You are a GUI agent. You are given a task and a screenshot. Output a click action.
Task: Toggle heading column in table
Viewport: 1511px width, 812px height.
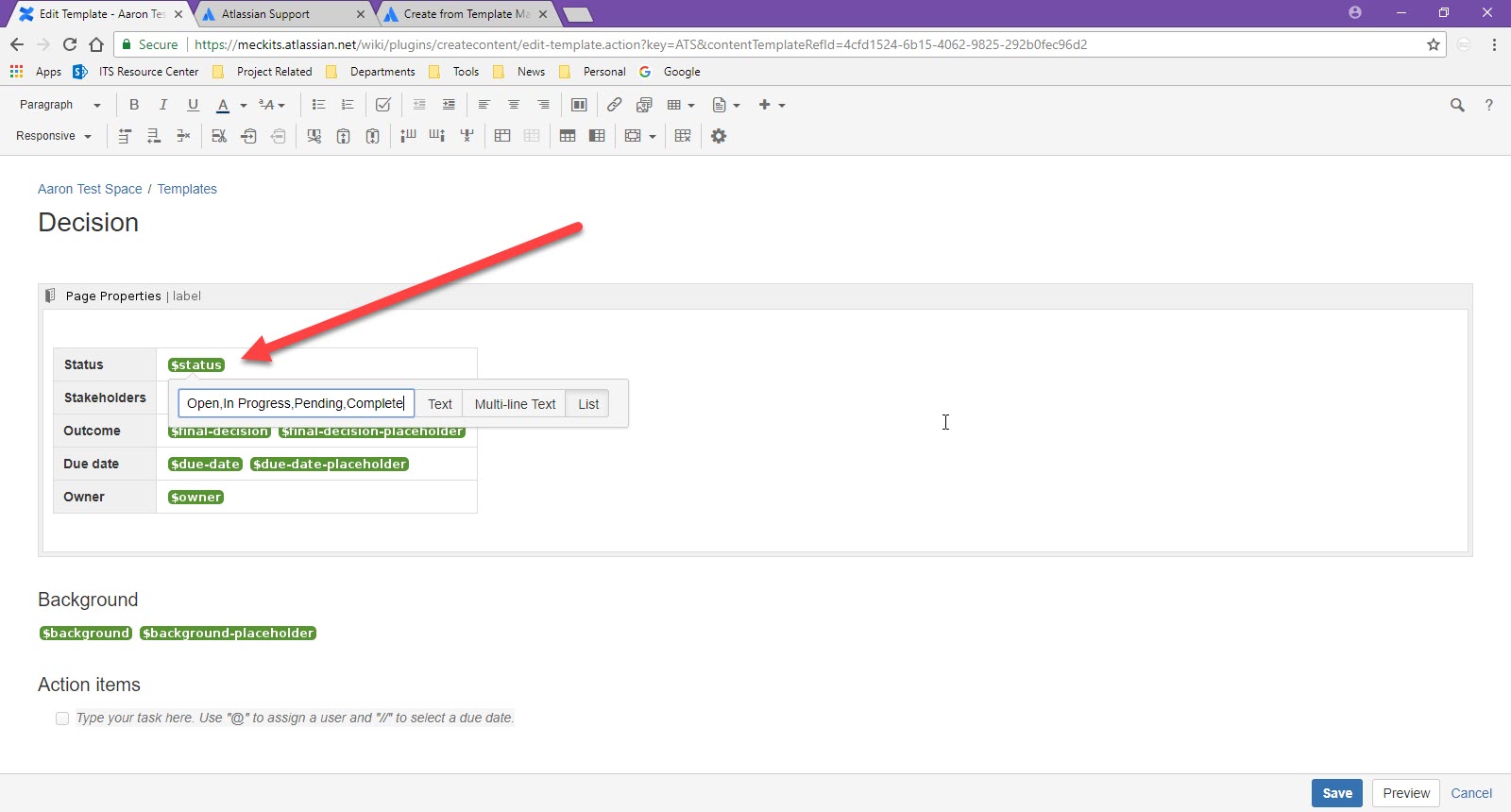[597, 136]
